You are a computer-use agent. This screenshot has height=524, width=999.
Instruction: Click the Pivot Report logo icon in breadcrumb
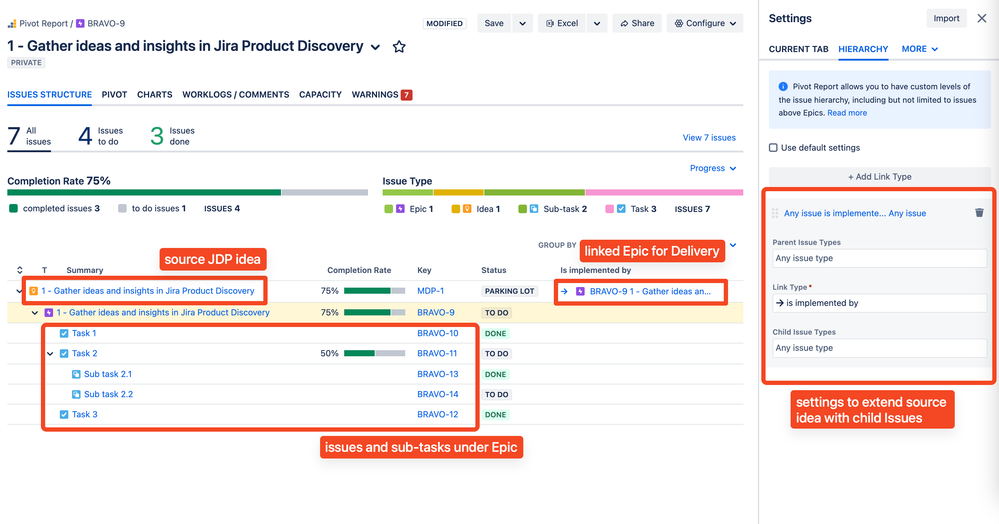11,24
